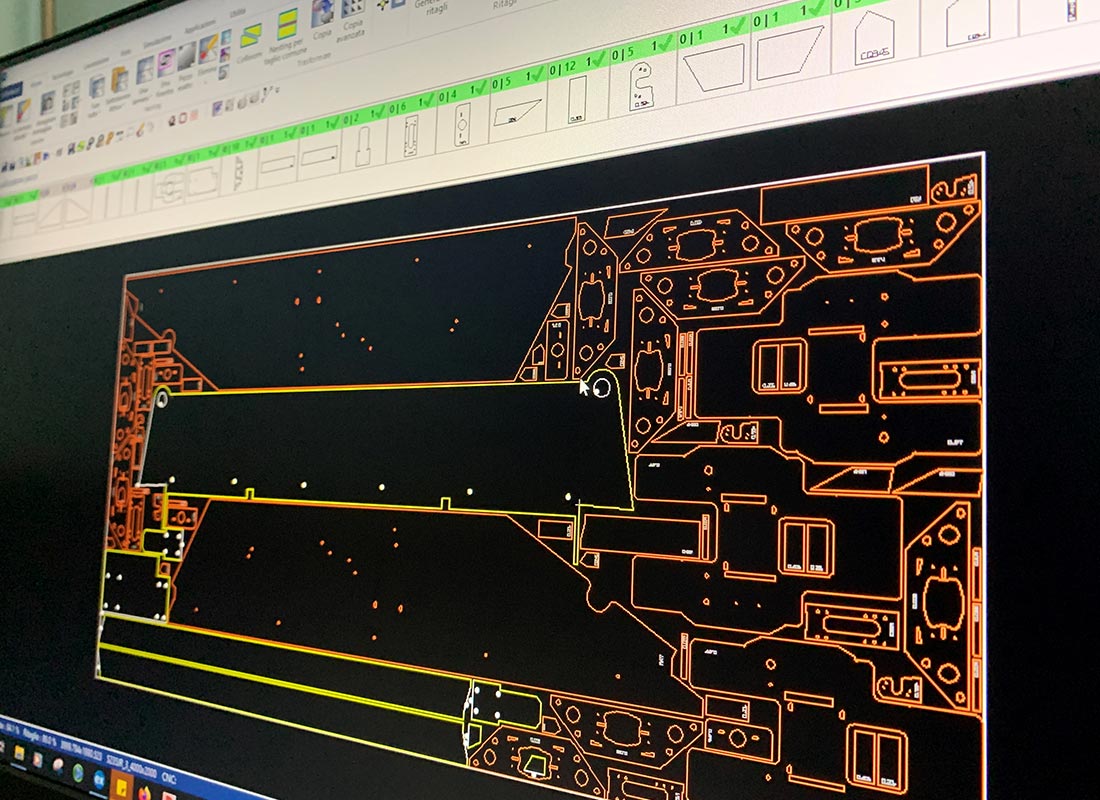
Task: Select the bottle-shaped part under 0|2
Action: point(363,146)
